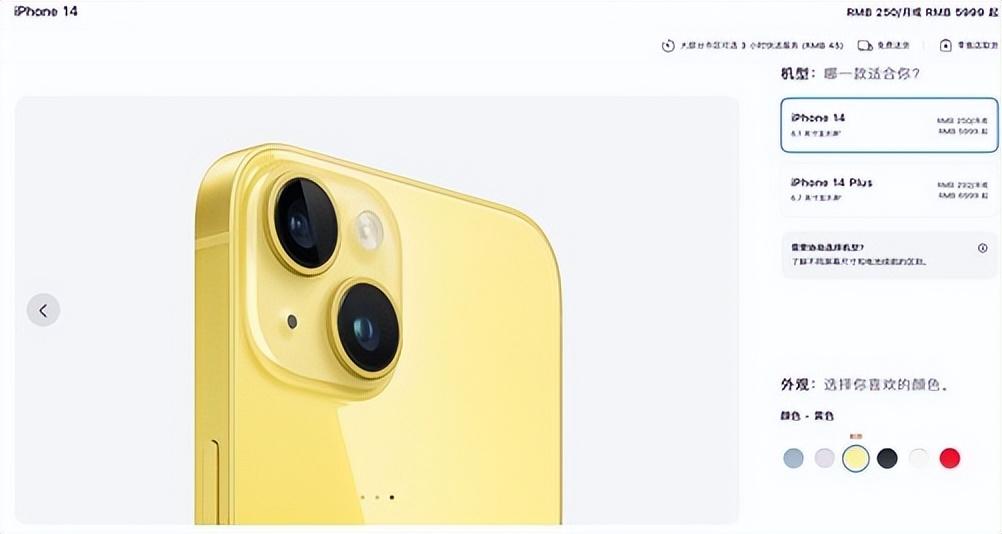Open the plus icon on model help card
The width and height of the screenshot is (1002, 534).
[982, 248]
